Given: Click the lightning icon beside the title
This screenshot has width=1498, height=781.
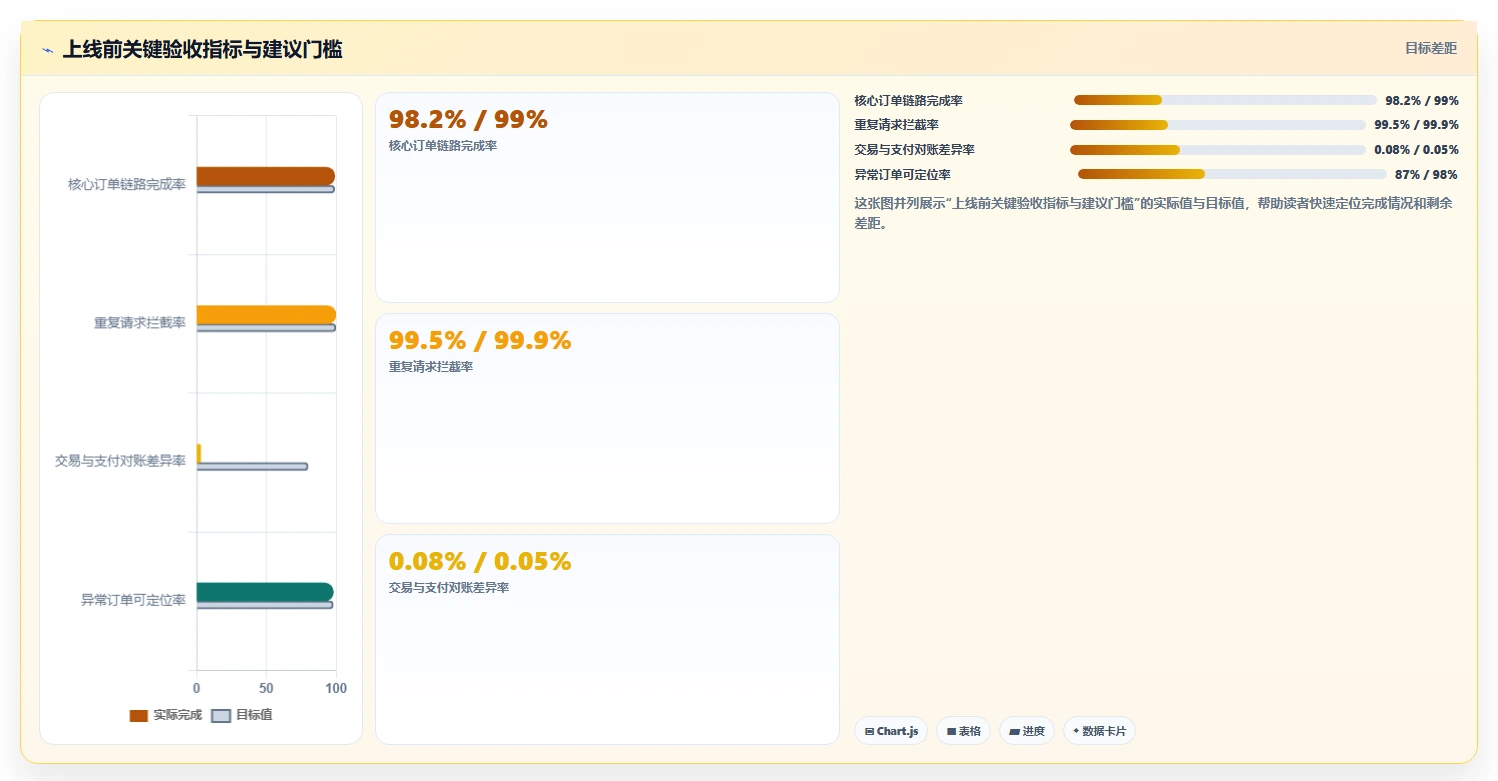Looking at the screenshot, I should tap(47, 50).
